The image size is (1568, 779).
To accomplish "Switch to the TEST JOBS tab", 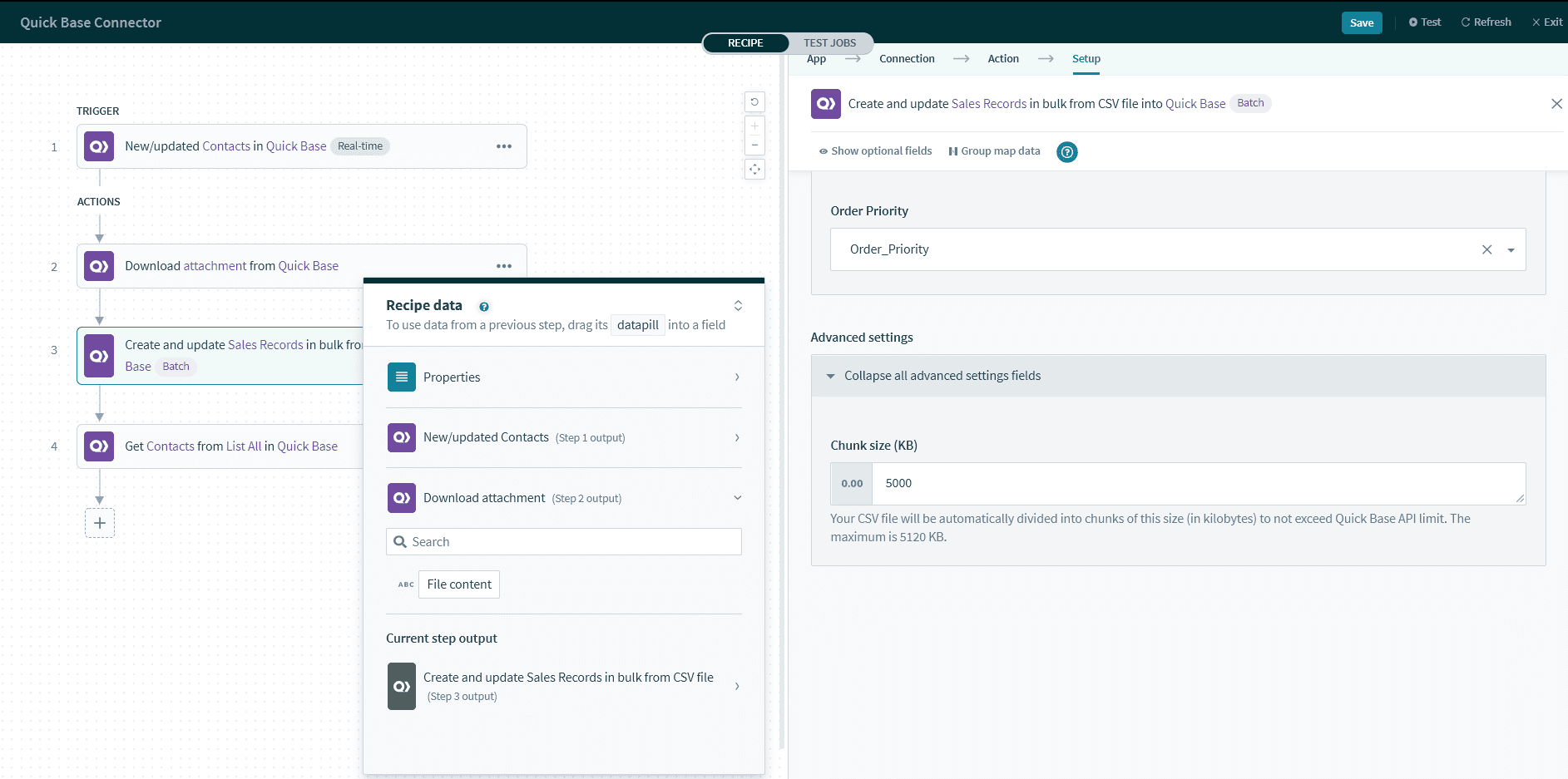I will click(829, 43).
